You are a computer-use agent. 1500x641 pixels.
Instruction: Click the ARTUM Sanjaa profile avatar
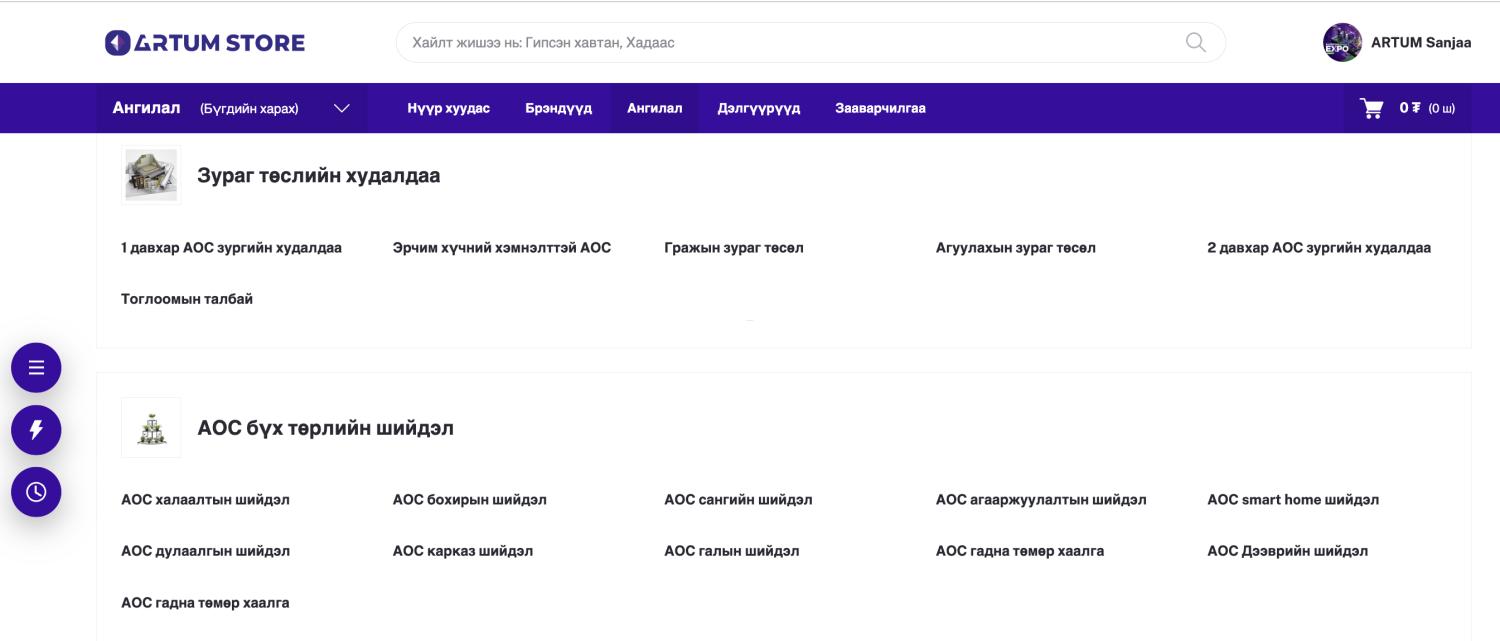pos(1342,43)
